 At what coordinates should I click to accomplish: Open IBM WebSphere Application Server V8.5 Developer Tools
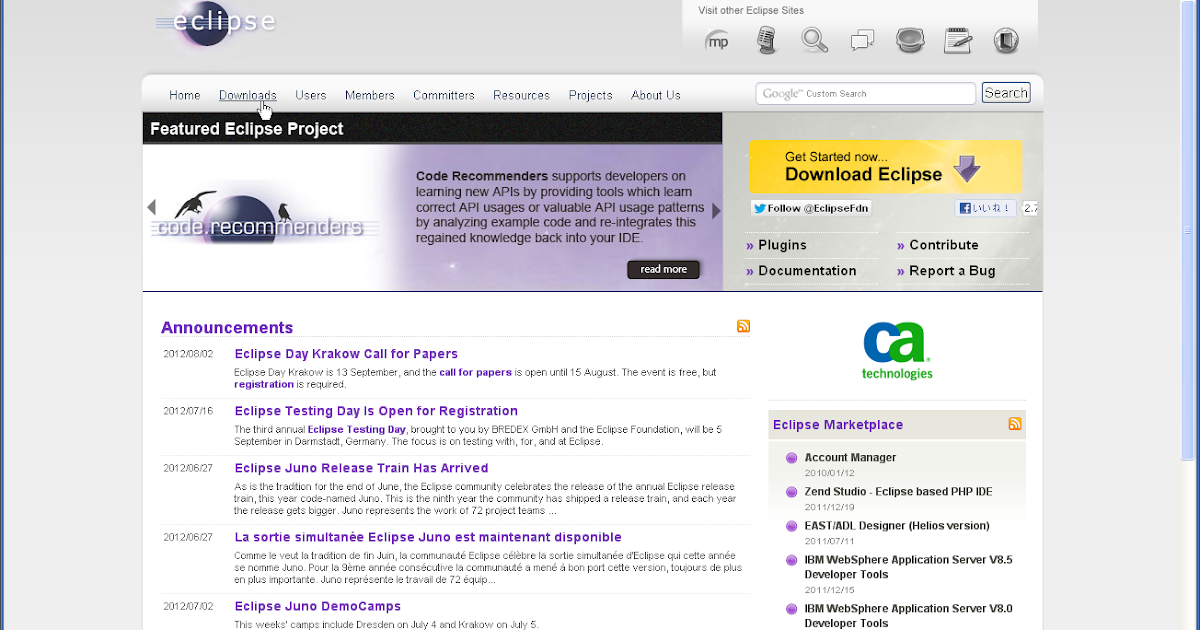tap(908, 567)
